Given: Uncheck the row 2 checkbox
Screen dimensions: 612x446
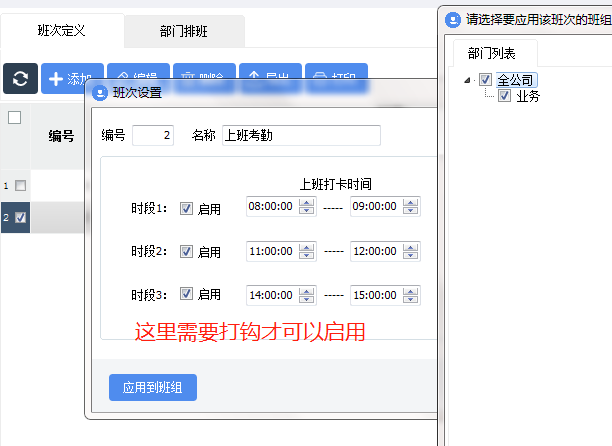Looking at the screenshot, I should (x=20, y=217).
